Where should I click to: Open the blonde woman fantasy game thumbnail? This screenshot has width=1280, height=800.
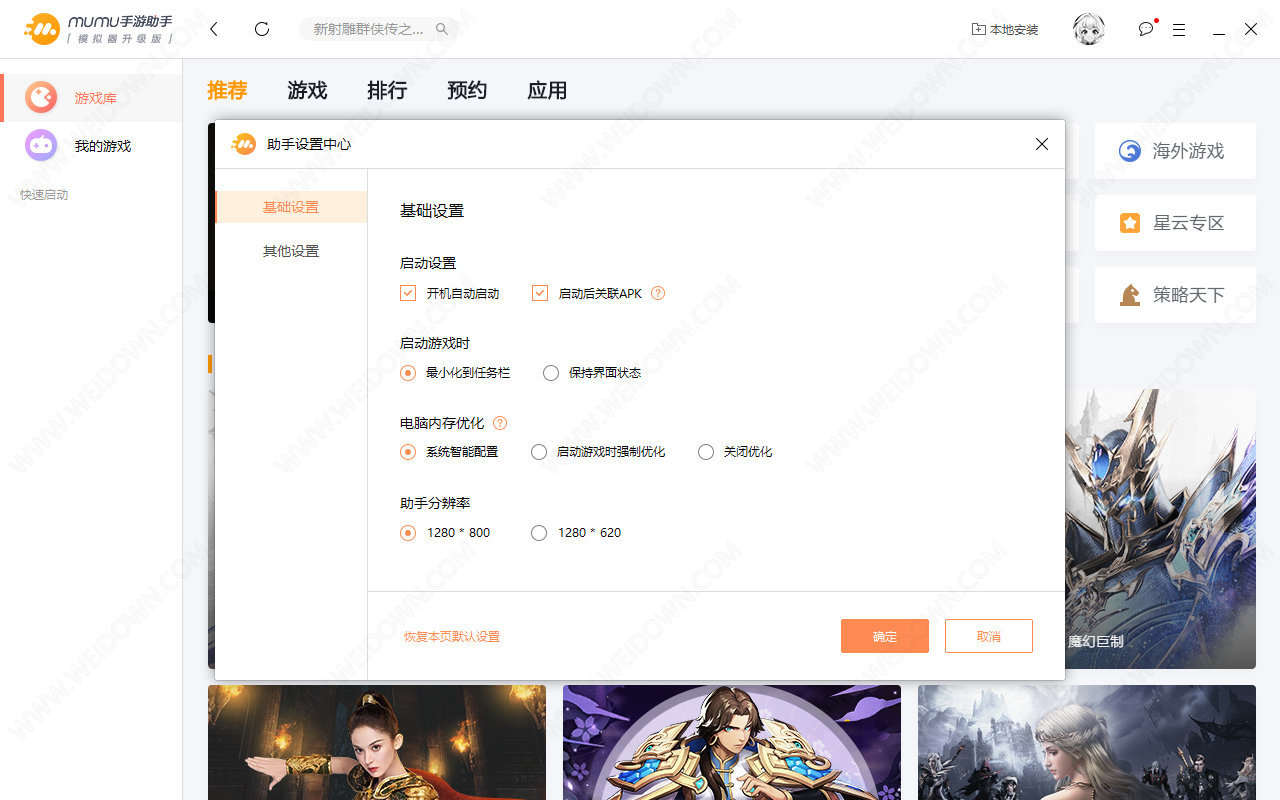click(1087, 742)
